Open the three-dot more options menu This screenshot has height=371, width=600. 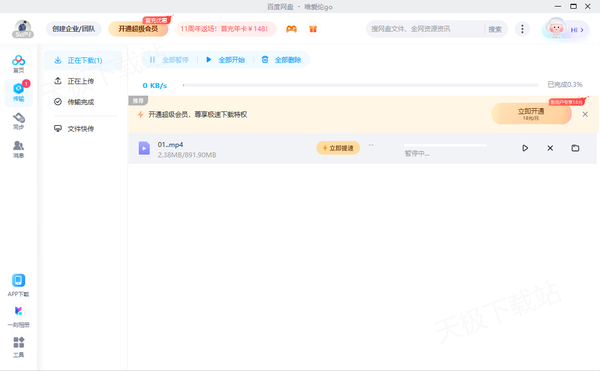522,29
